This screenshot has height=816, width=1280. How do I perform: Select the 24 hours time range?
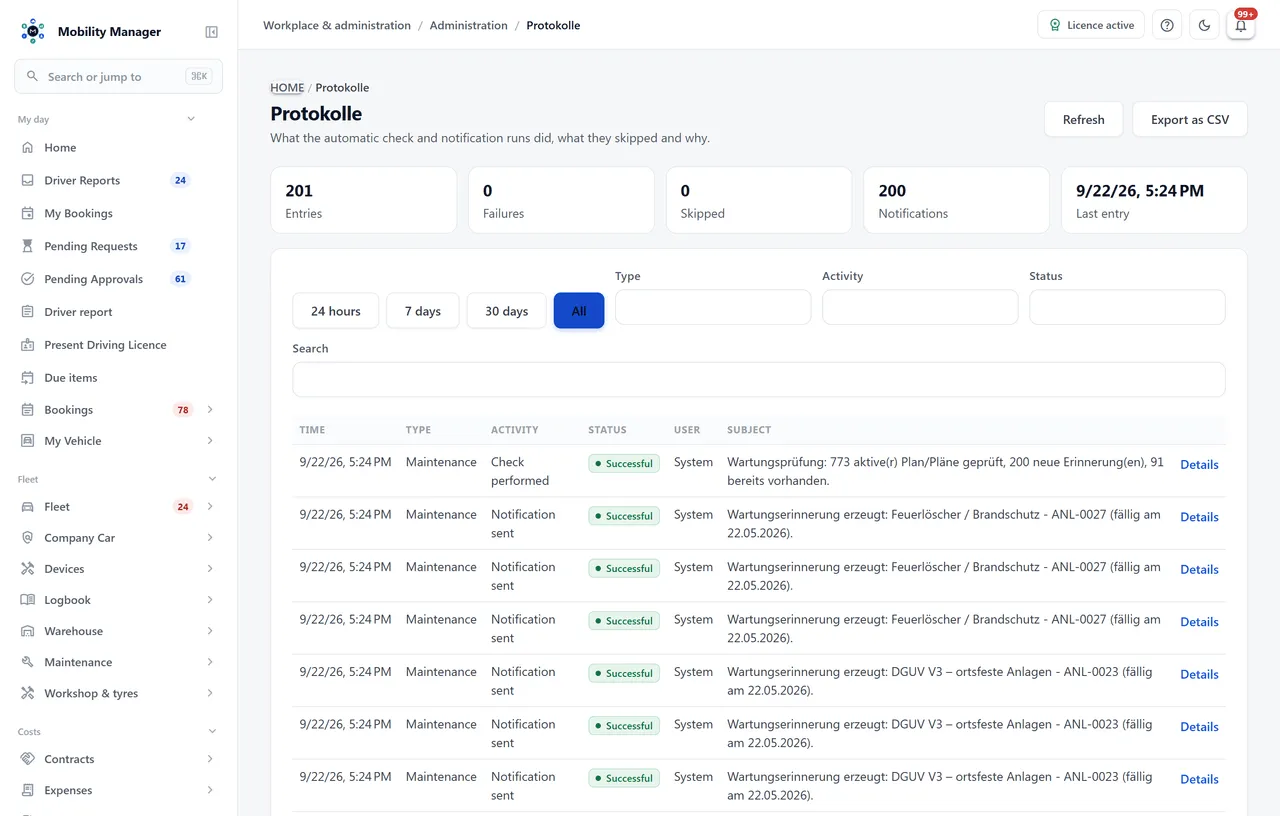336,311
